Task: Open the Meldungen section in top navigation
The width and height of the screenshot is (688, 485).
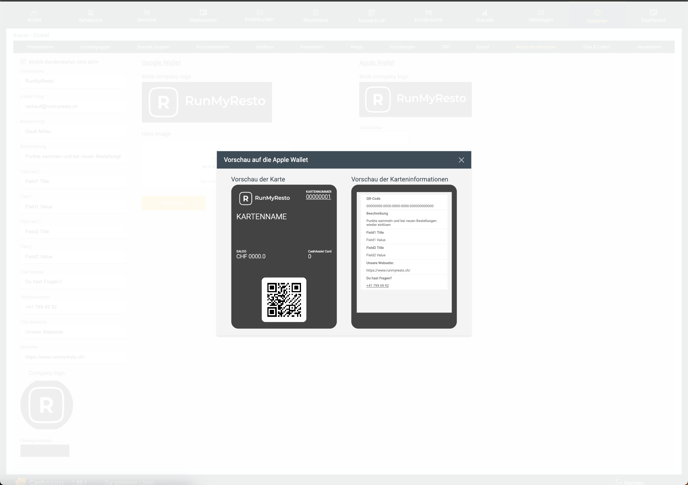Action: pos(541,16)
